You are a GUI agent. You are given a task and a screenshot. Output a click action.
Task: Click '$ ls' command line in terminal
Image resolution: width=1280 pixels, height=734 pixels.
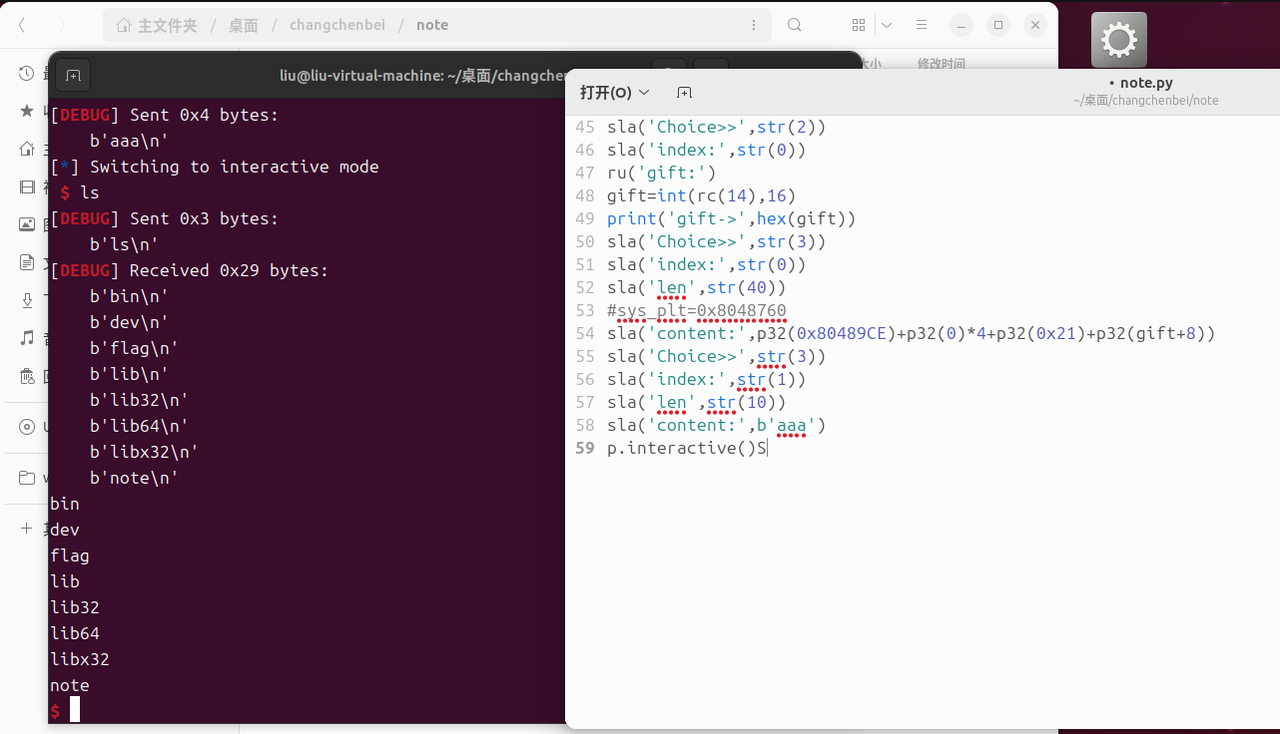79,192
